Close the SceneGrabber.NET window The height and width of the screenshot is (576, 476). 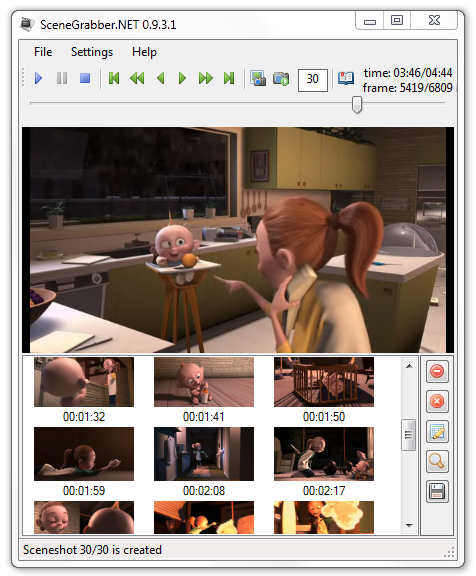coord(434,21)
